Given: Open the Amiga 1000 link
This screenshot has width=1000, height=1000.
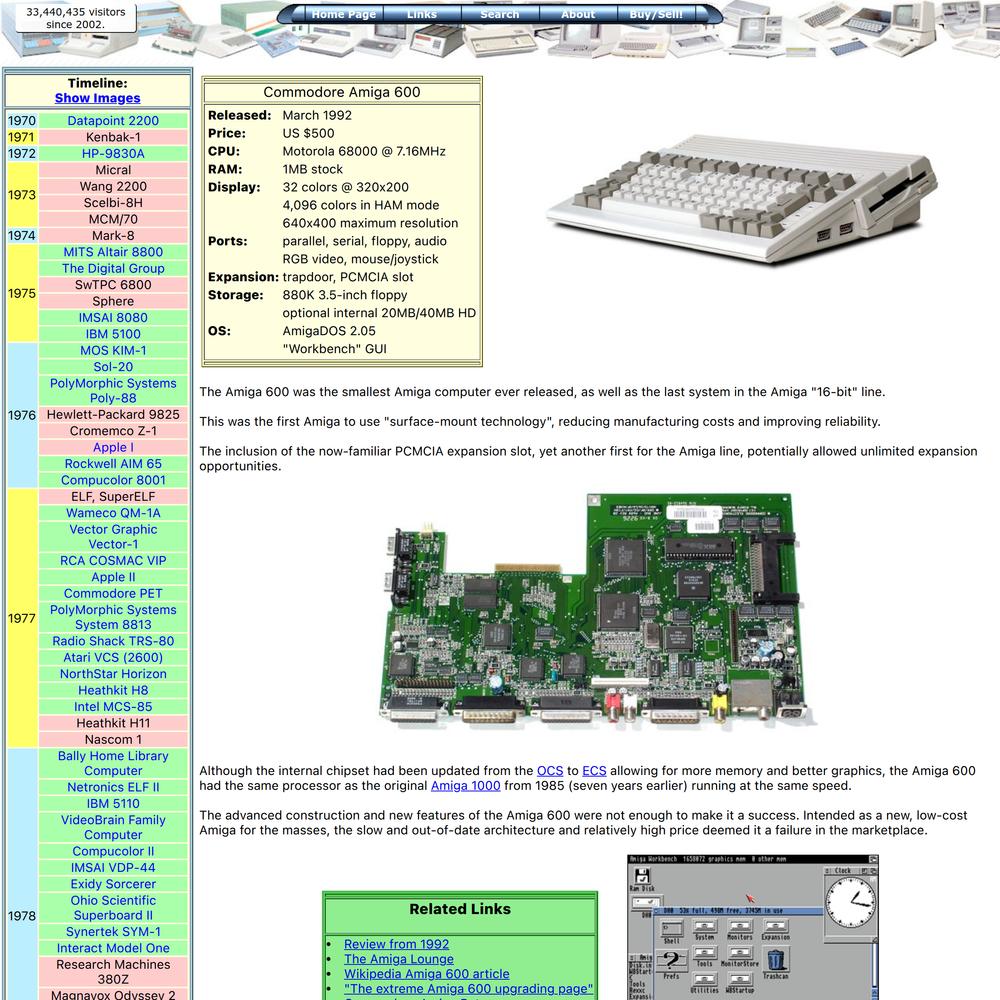Looking at the screenshot, I should [x=466, y=786].
